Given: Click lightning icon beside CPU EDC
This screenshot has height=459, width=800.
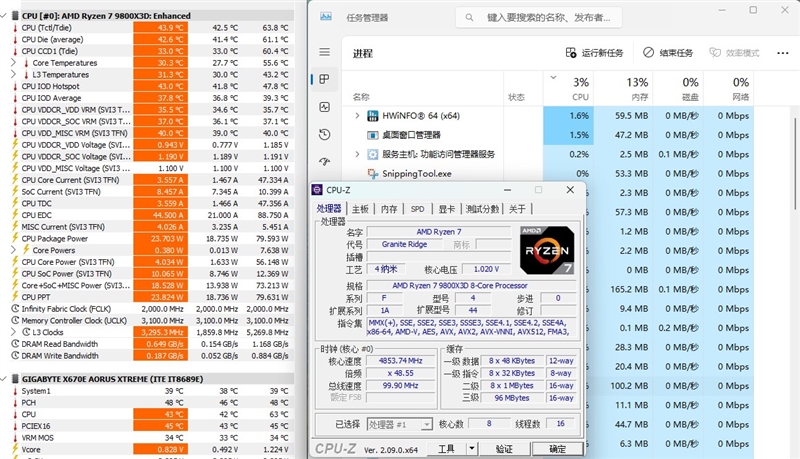Looking at the screenshot, I should pos(15,215).
